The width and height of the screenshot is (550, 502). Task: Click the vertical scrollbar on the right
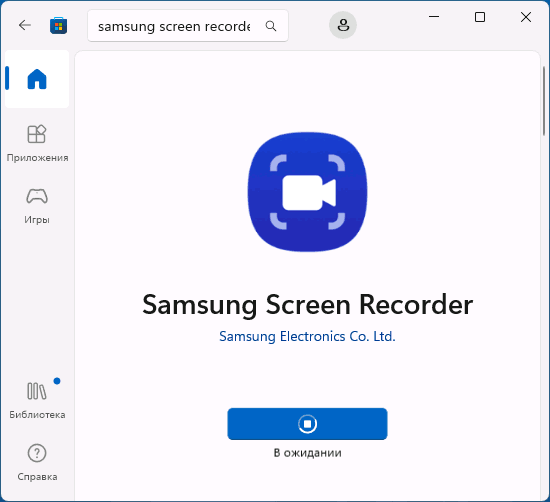coord(544,101)
